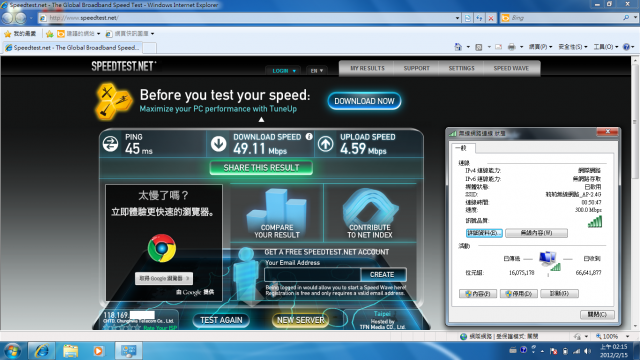This screenshot has height=360, width=640.
Task: Click Disable (D) shield button in dialog
Action: (518, 293)
